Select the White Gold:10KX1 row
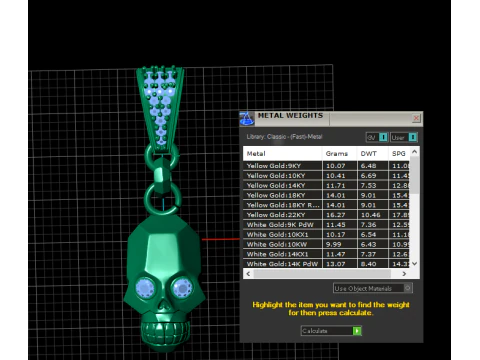 point(326,234)
